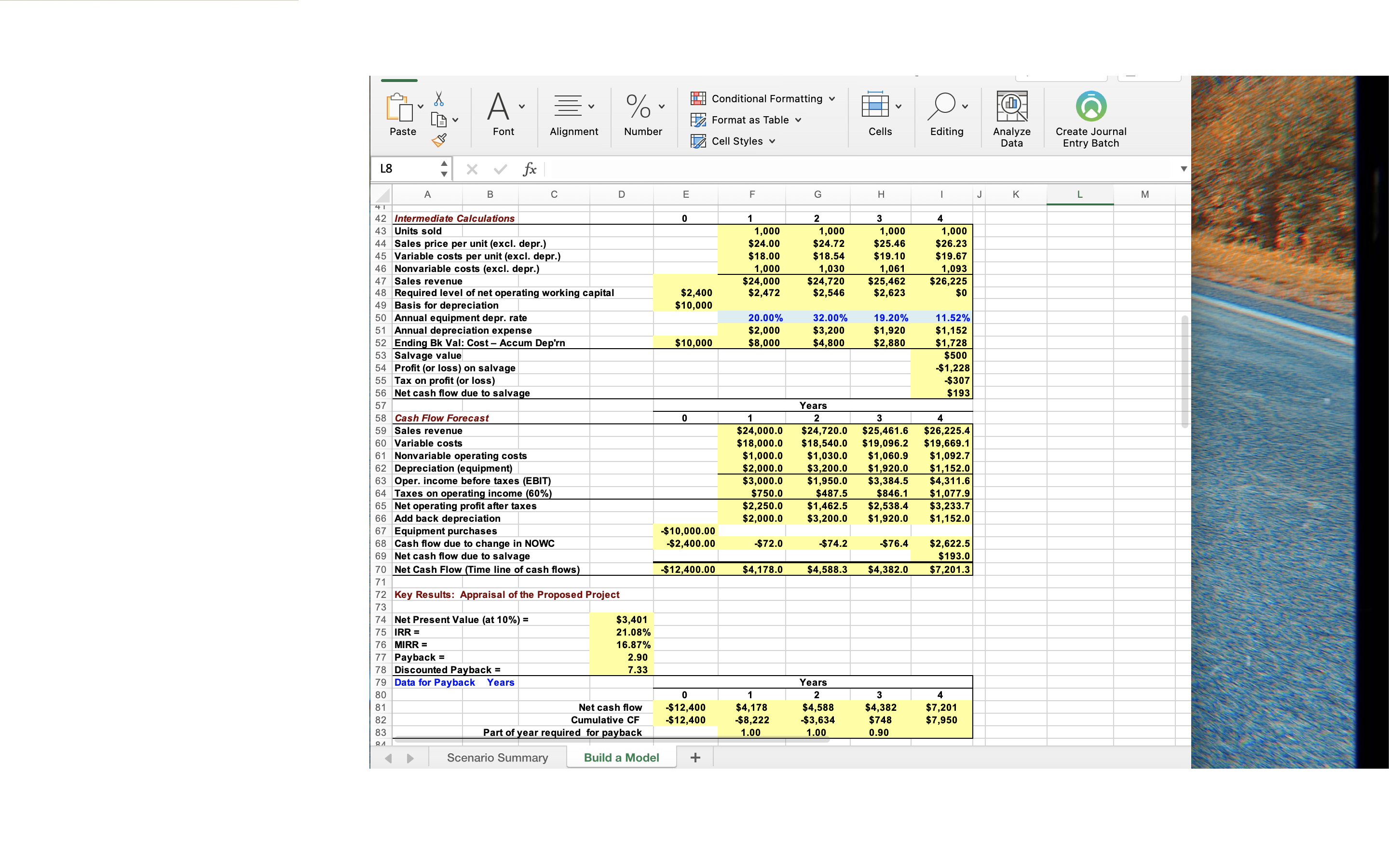Click the Format as Table icon

pos(698,120)
